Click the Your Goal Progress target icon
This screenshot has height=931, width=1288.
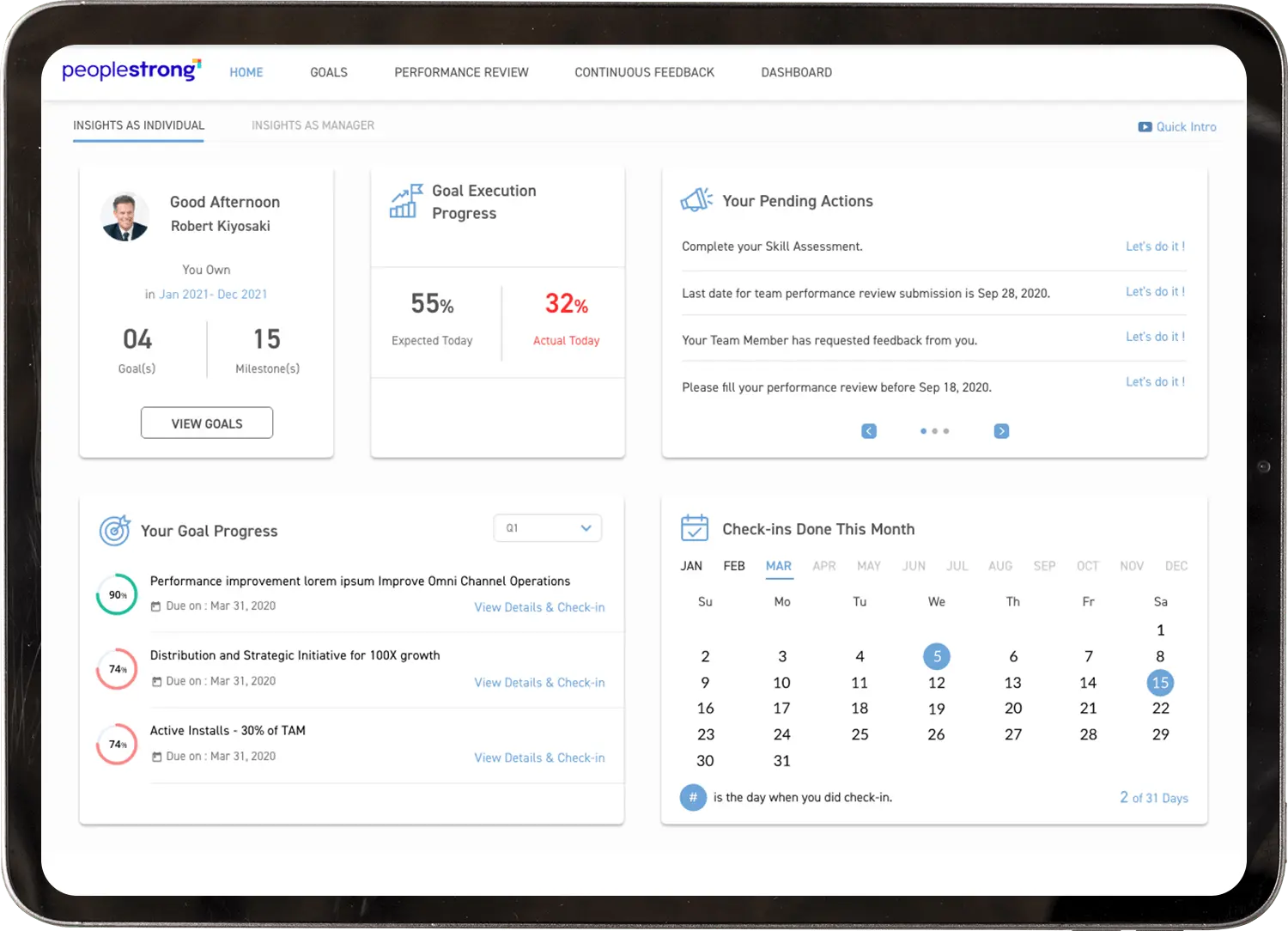(115, 531)
